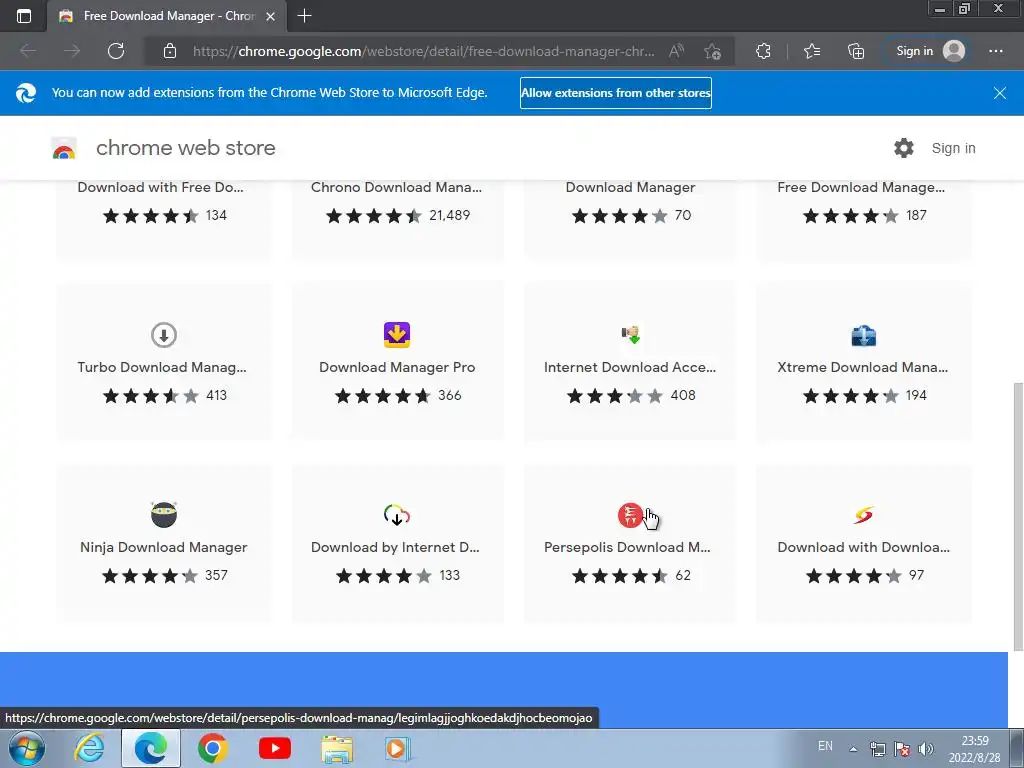This screenshot has height=768, width=1024.
Task: Refresh the current page
Action: pyautogui.click(x=116, y=51)
